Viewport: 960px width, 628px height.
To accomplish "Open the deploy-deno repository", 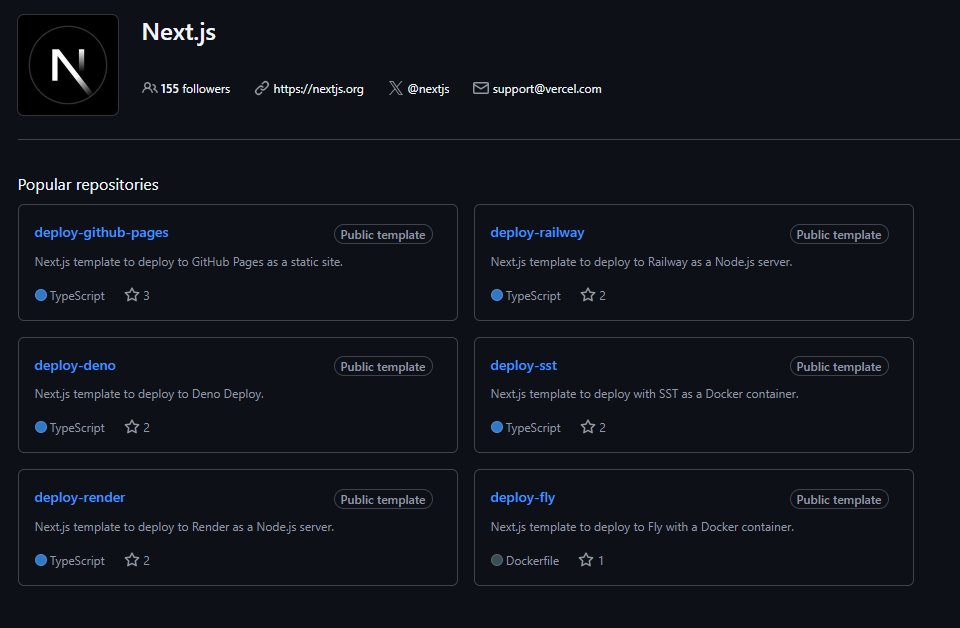I will (75, 365).
